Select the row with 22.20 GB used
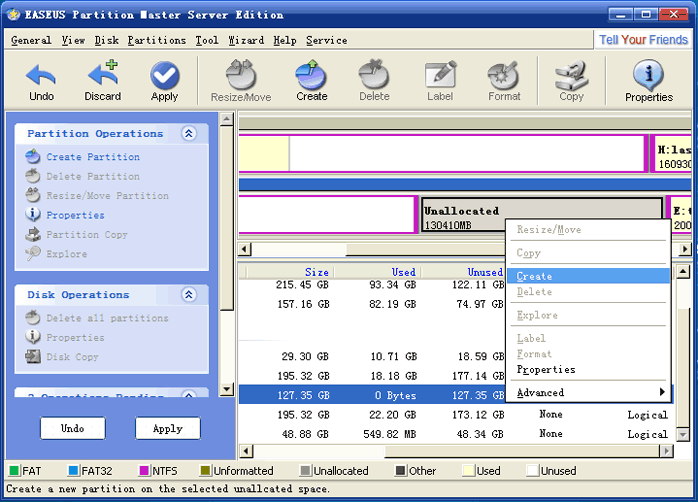This screenshot has width=698, height=502. 456,415
